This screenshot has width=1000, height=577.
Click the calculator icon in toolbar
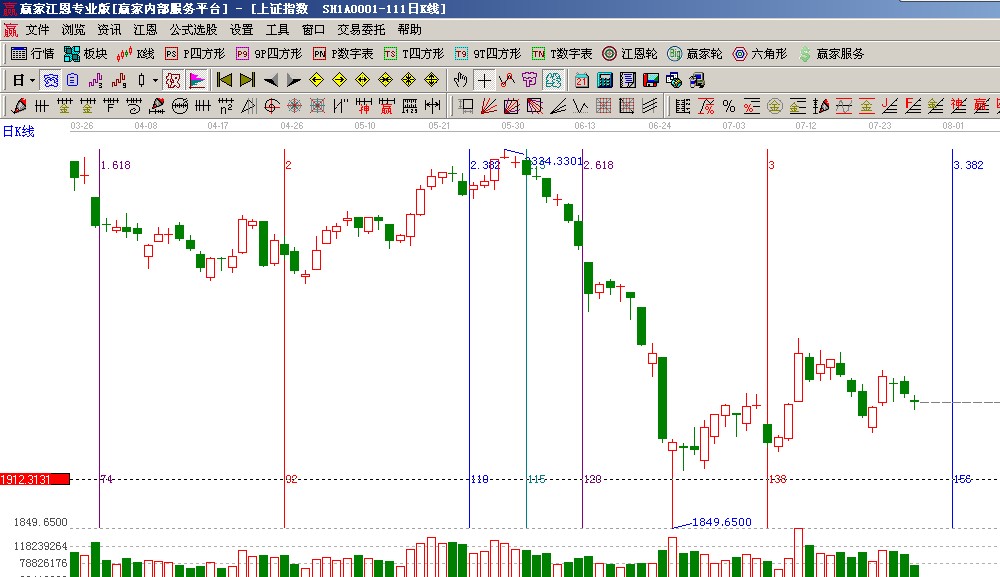[605, 80]
